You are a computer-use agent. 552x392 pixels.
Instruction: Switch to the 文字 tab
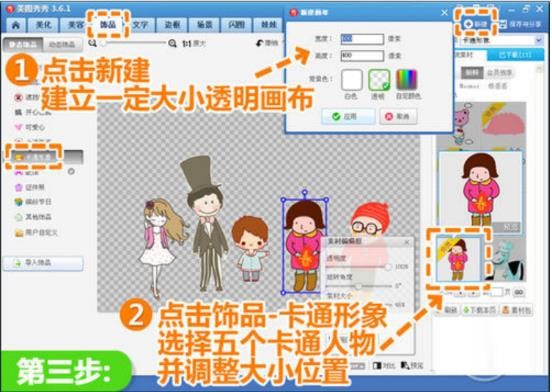140,25
